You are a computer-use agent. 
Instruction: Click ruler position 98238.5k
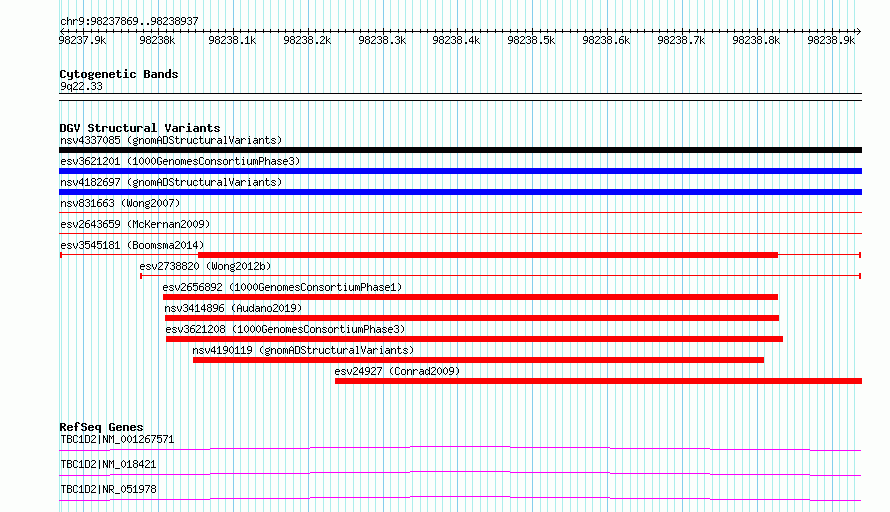[x=531, y=40]
